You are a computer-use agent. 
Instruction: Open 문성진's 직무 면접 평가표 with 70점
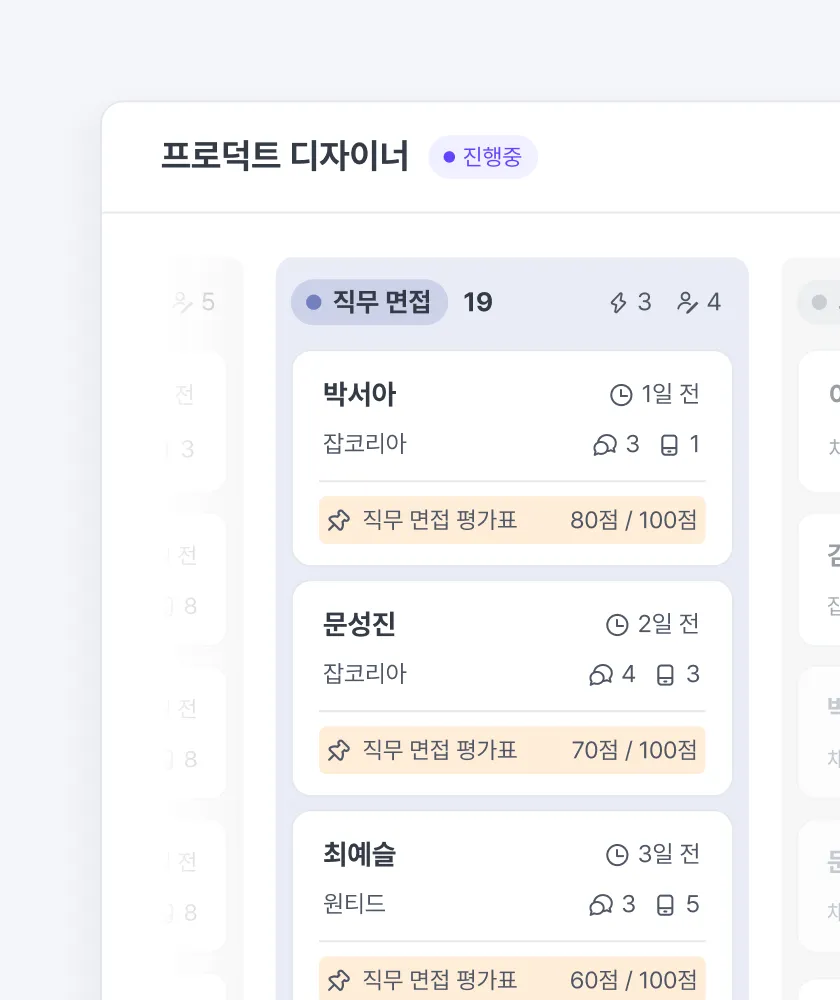pyautogui.click(x=512, y=750)
